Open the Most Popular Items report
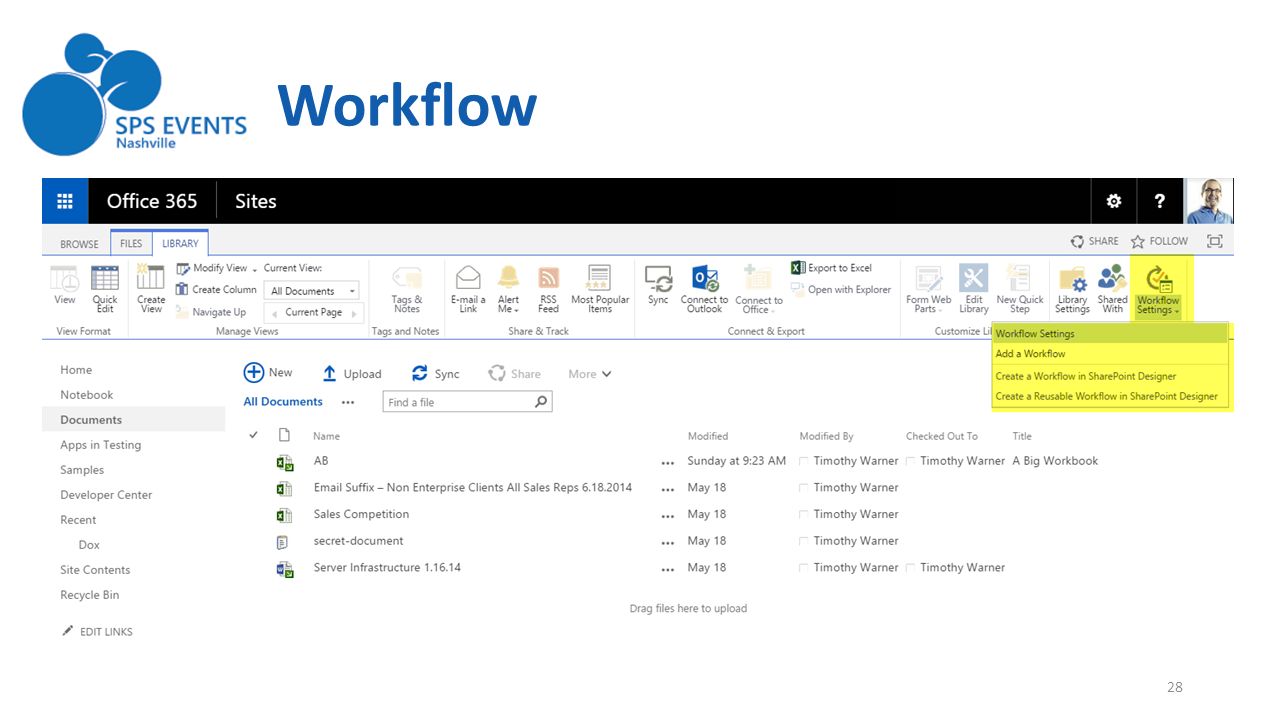 click(x=600, y=289)
